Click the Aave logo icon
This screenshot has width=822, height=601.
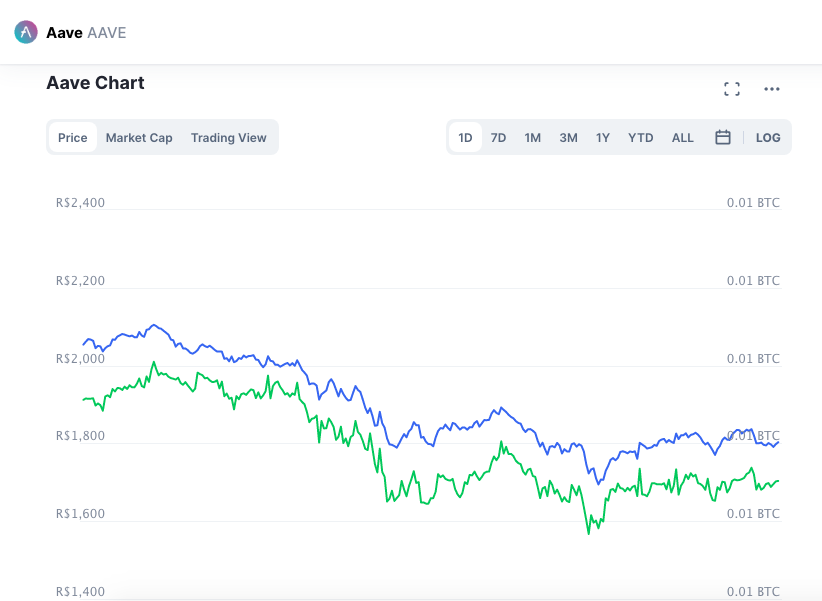[26, 33]
